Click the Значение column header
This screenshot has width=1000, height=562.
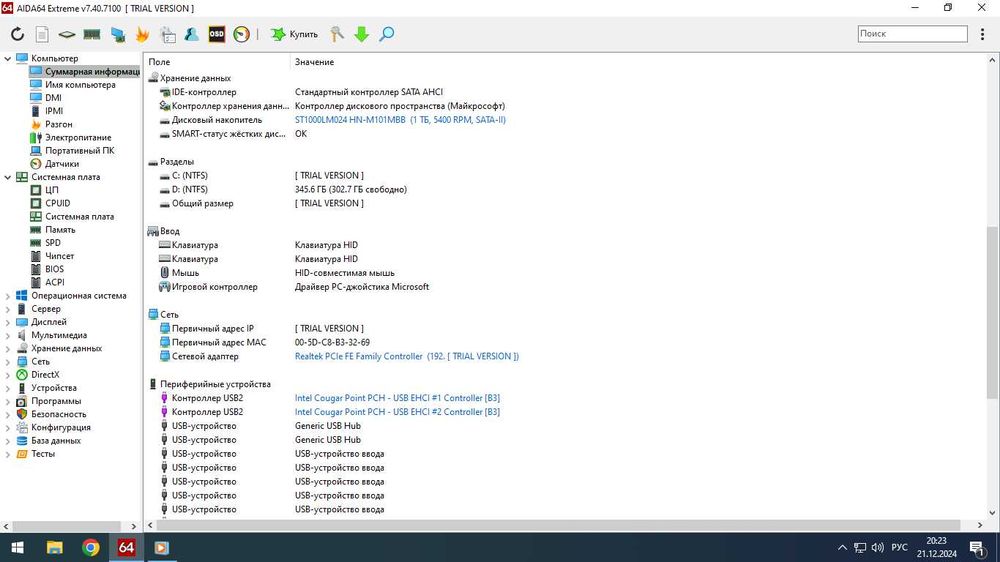(314, 62)
